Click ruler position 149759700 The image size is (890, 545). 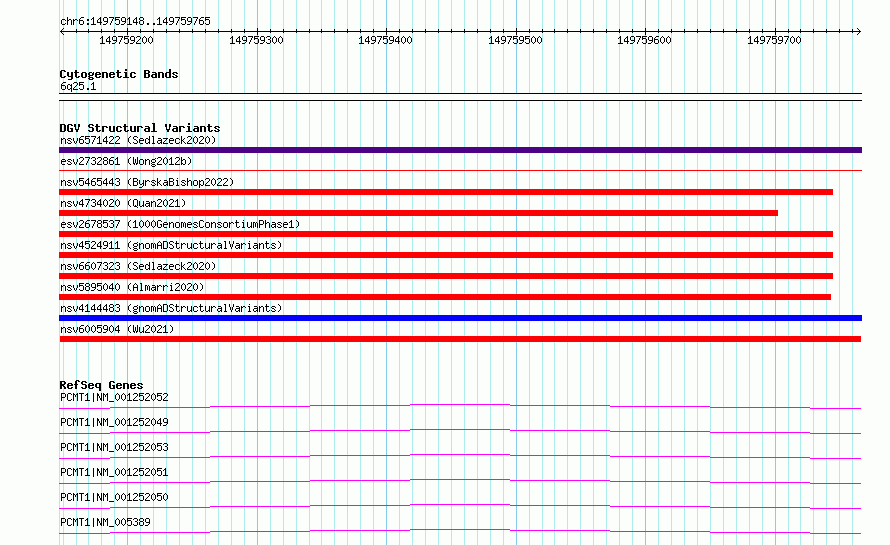click(774, 40)
